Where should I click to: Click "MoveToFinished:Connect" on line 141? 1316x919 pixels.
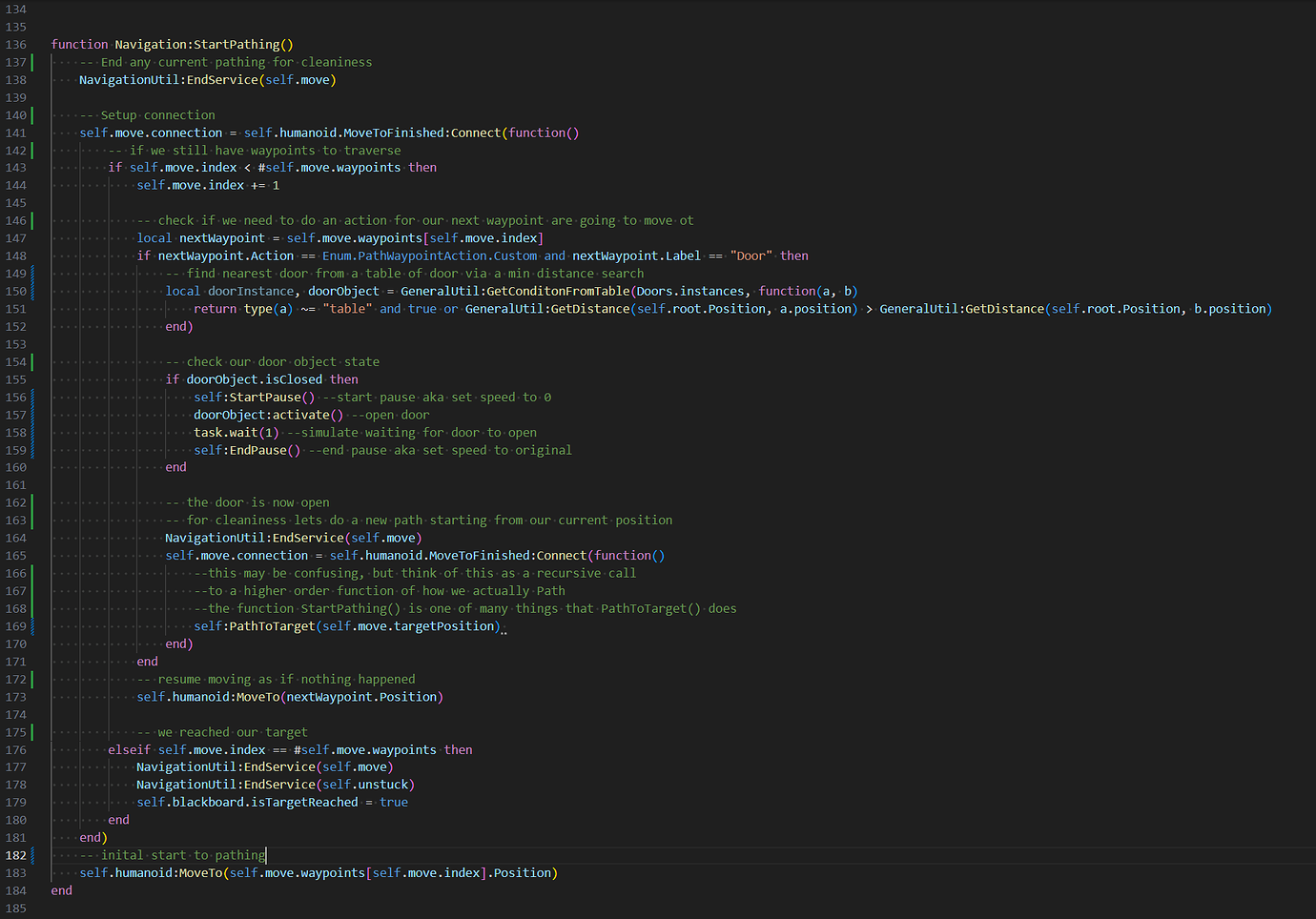[x=422, y=133]
